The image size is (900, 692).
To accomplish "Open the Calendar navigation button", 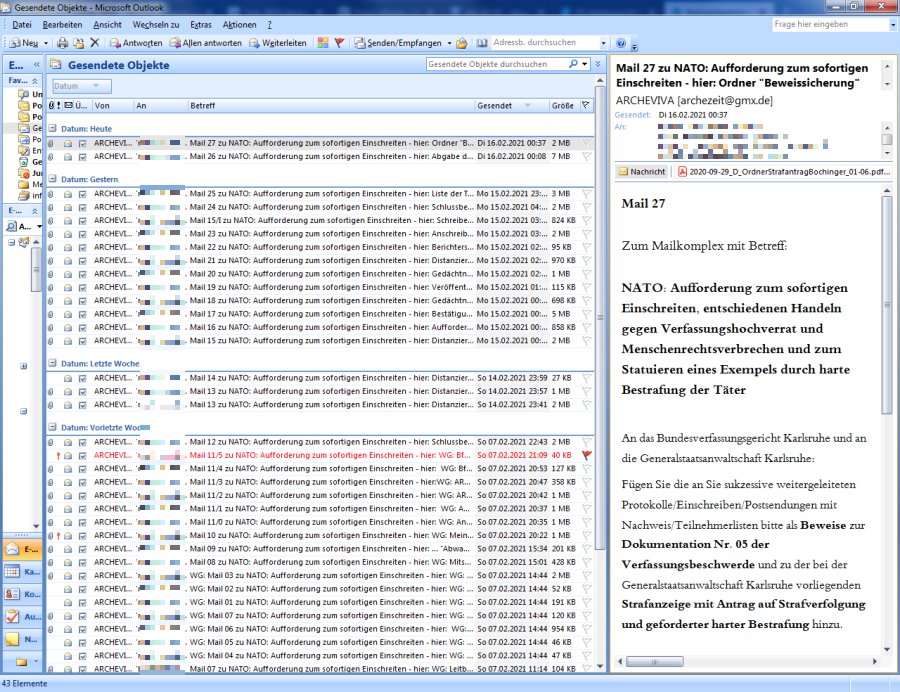I will click(22, 572).
